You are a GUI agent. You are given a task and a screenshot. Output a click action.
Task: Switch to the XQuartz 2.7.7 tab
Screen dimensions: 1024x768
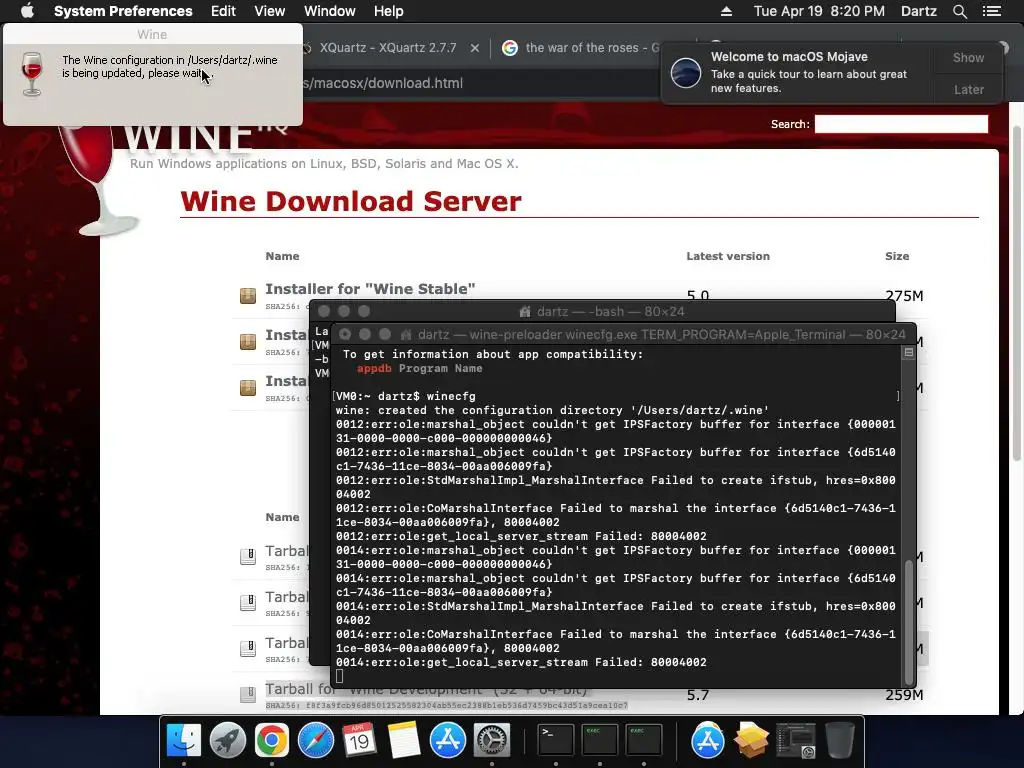(x=388, y=48)
